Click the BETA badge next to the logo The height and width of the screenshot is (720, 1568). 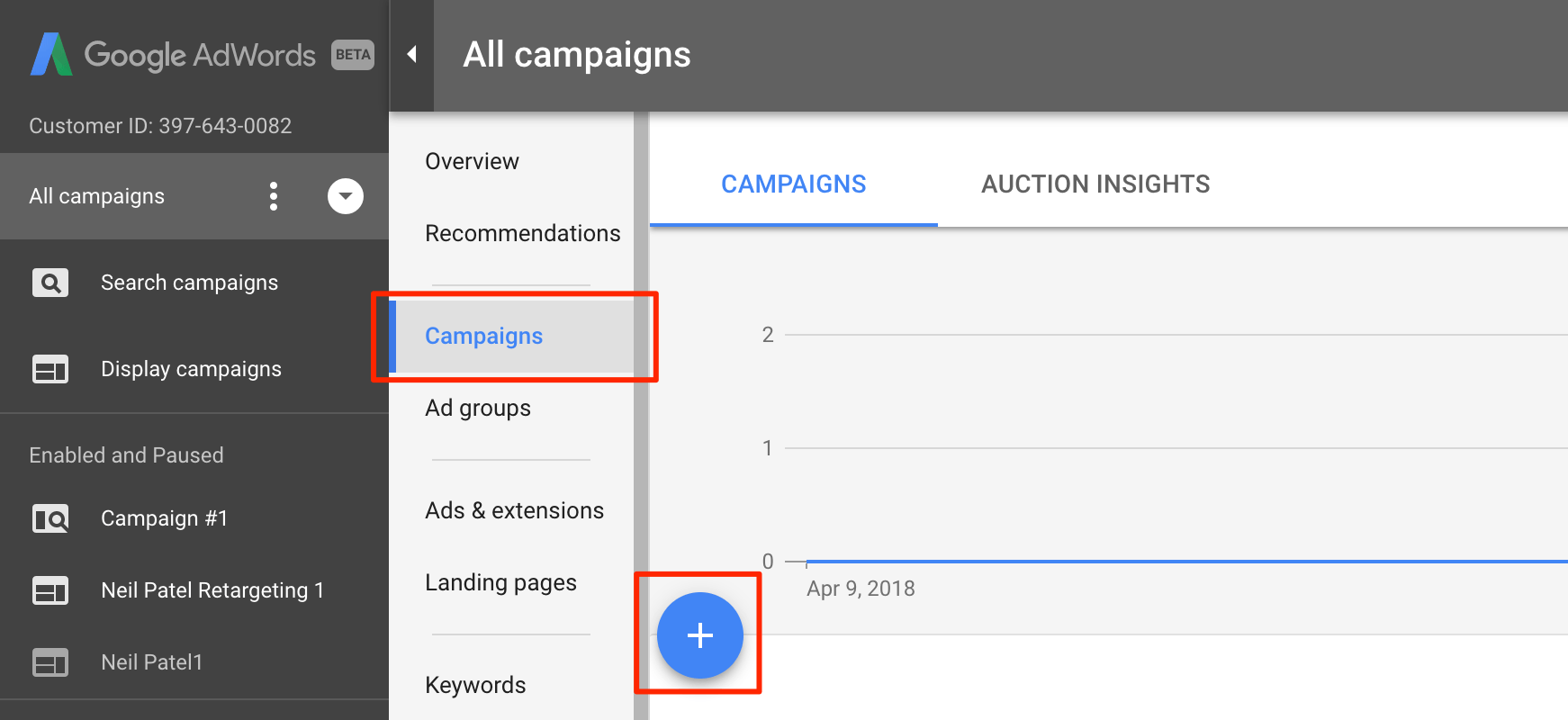pos(352,55)
